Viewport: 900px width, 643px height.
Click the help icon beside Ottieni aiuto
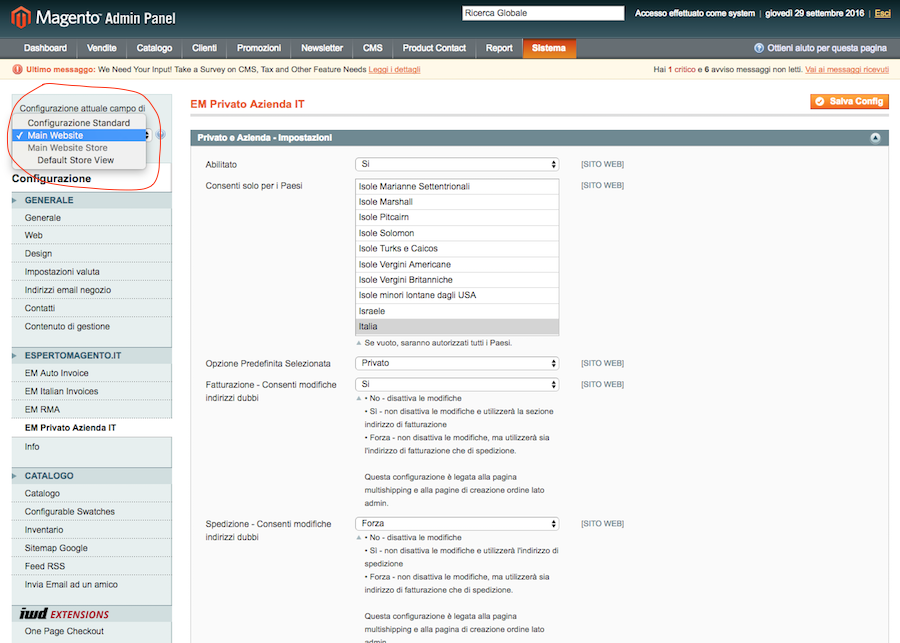point(759,48)
